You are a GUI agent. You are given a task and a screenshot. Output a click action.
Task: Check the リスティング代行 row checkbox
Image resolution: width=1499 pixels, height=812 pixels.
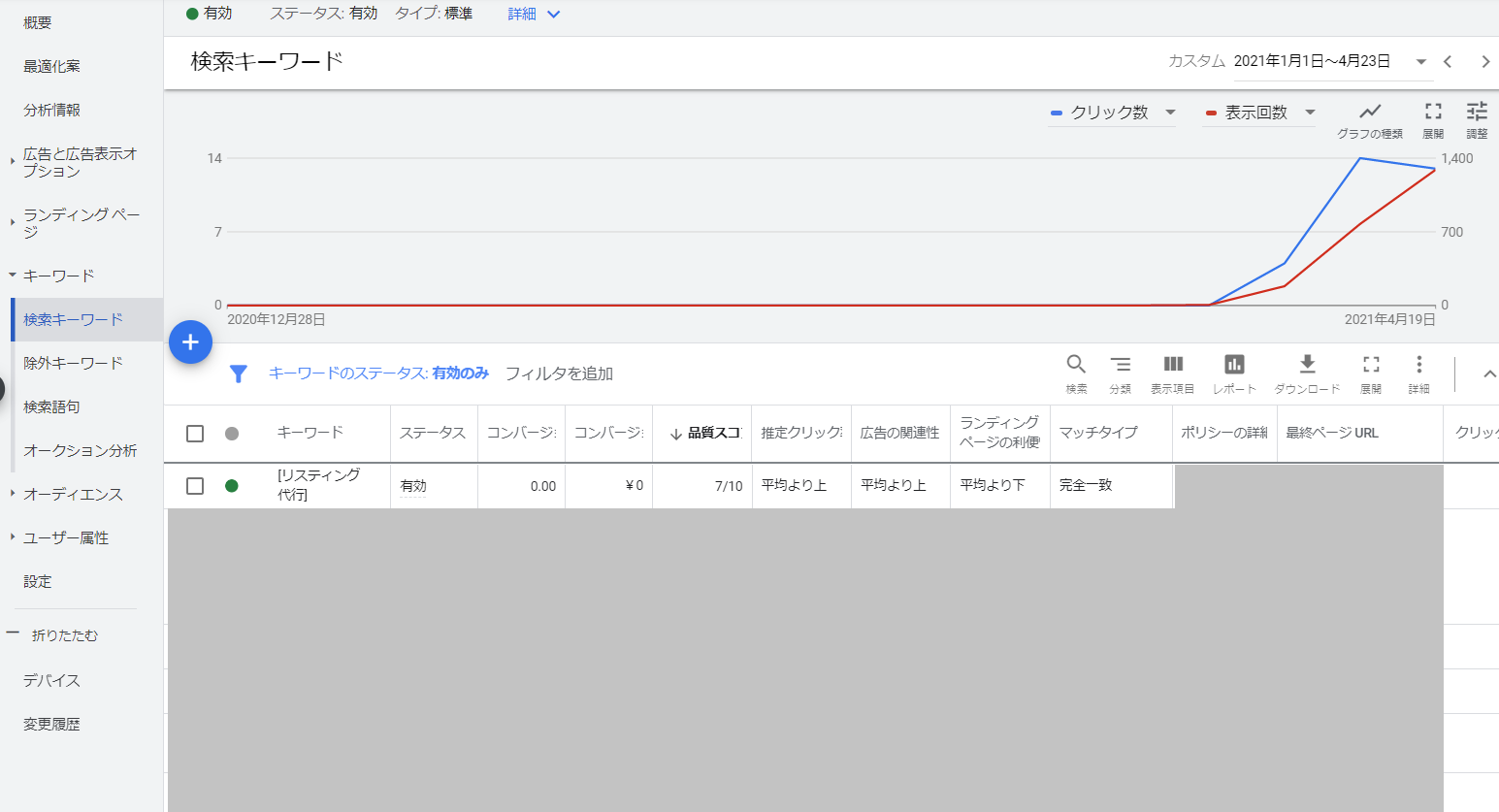tap(195, 485)
